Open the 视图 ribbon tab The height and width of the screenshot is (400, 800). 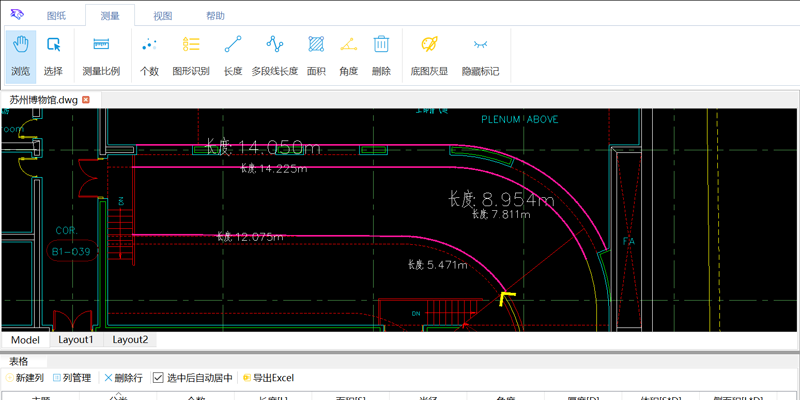162,16
